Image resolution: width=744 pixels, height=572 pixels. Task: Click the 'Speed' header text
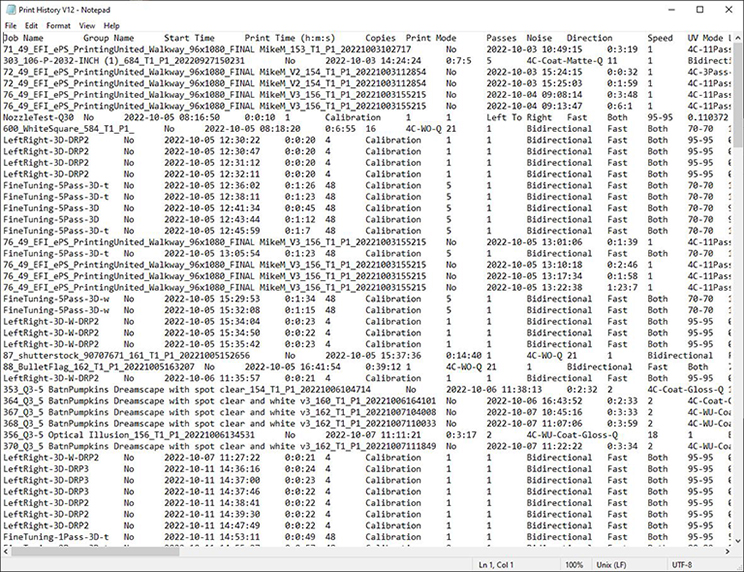tap(660, 38)
